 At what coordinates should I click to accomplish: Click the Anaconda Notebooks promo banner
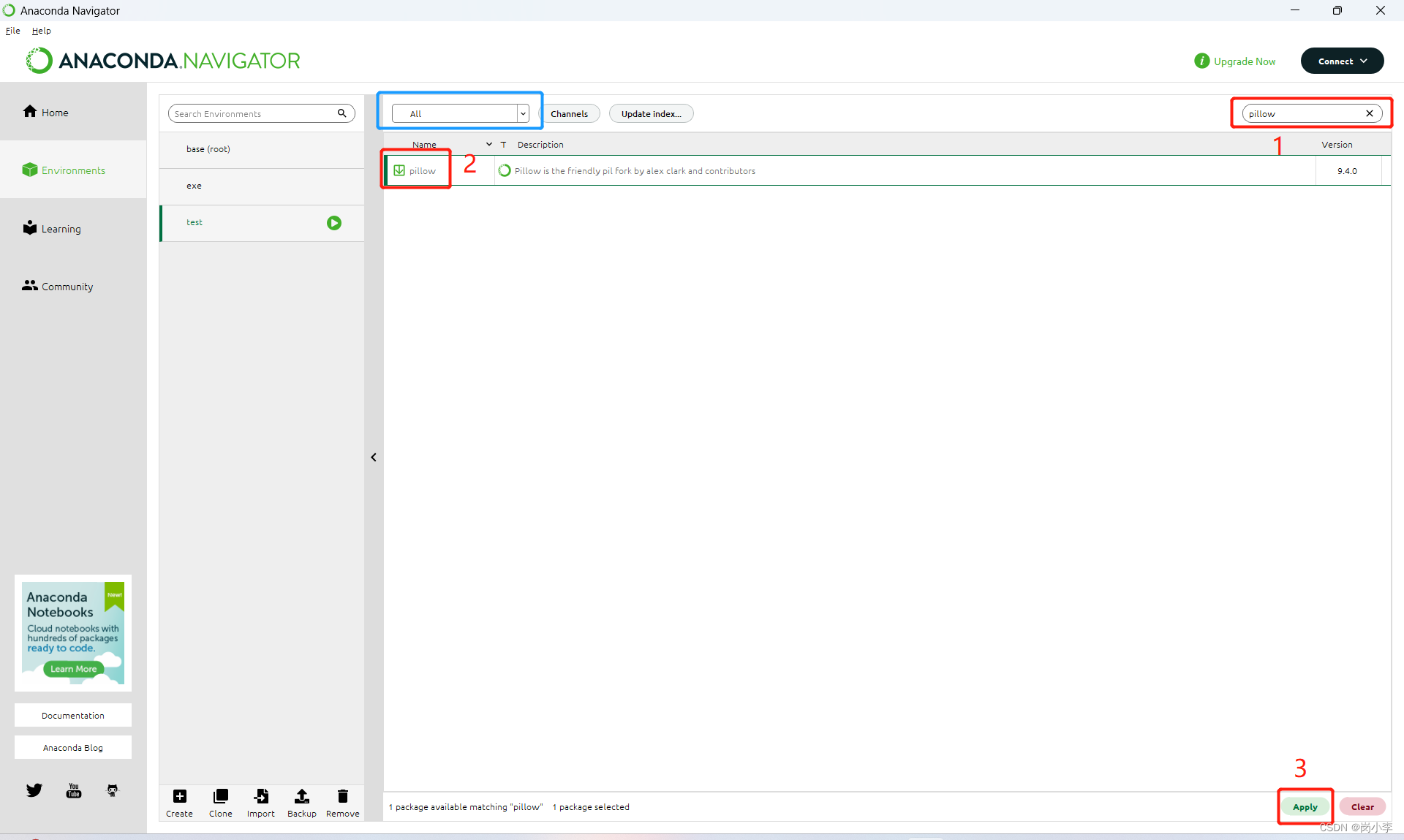coord(73,633)
